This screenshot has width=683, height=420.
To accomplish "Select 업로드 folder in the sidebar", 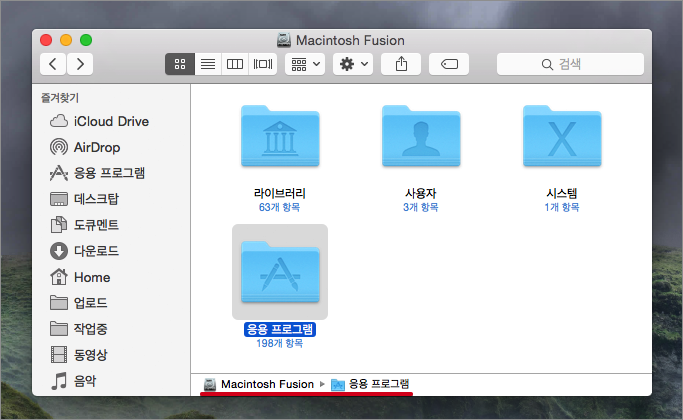I will 79,303.
